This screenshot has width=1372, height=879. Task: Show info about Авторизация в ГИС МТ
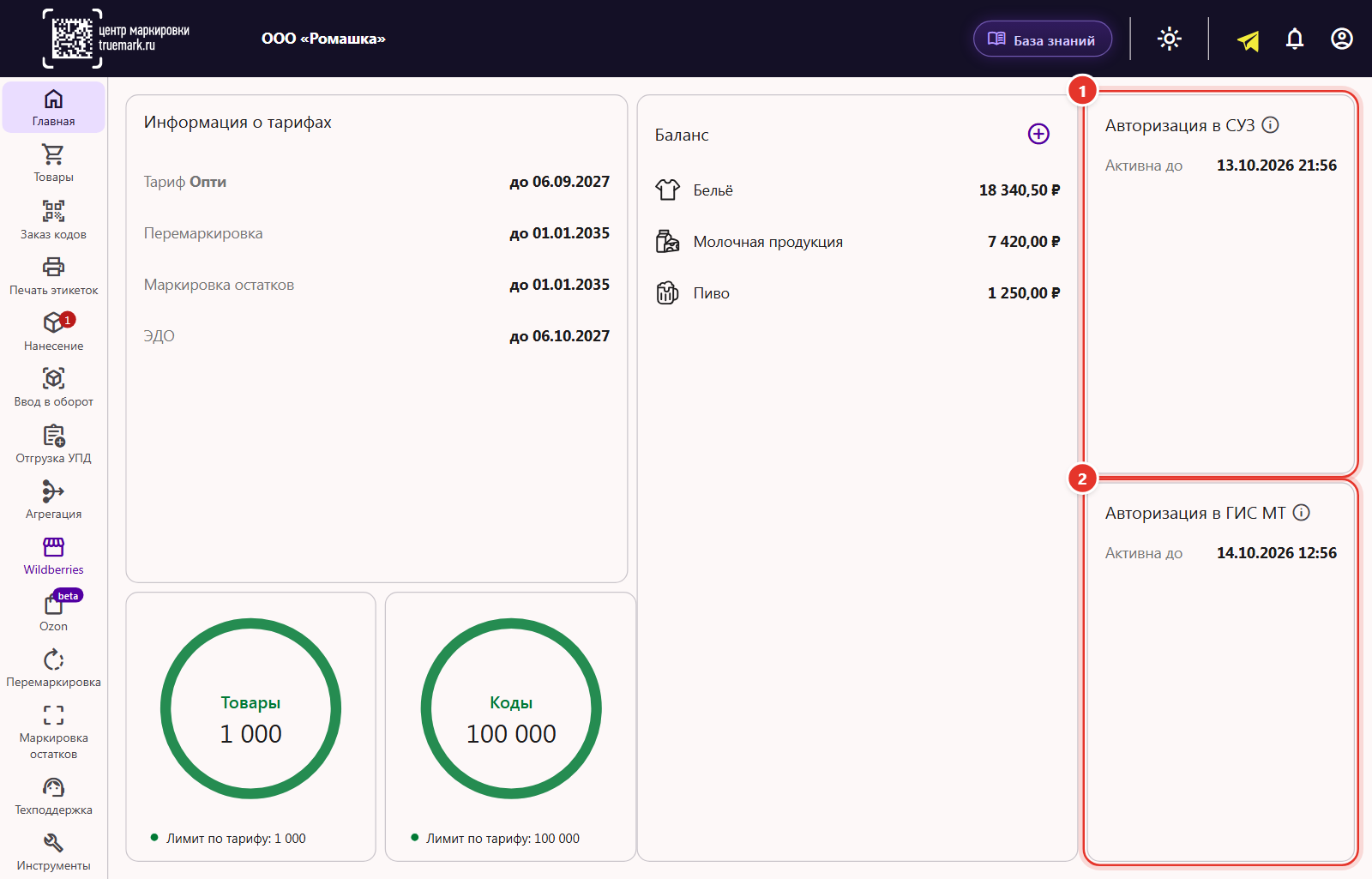tap(1302, 513)
